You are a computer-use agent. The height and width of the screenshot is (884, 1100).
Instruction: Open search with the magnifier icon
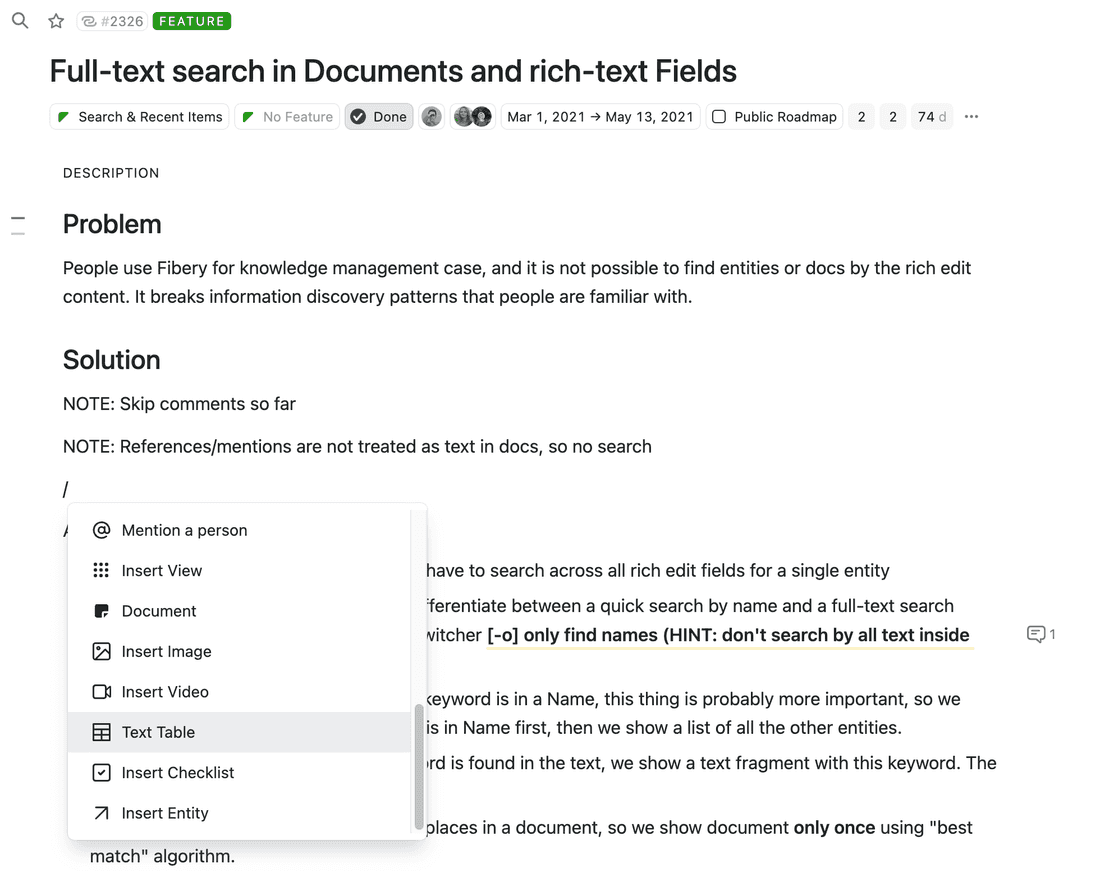pos(20,20)
